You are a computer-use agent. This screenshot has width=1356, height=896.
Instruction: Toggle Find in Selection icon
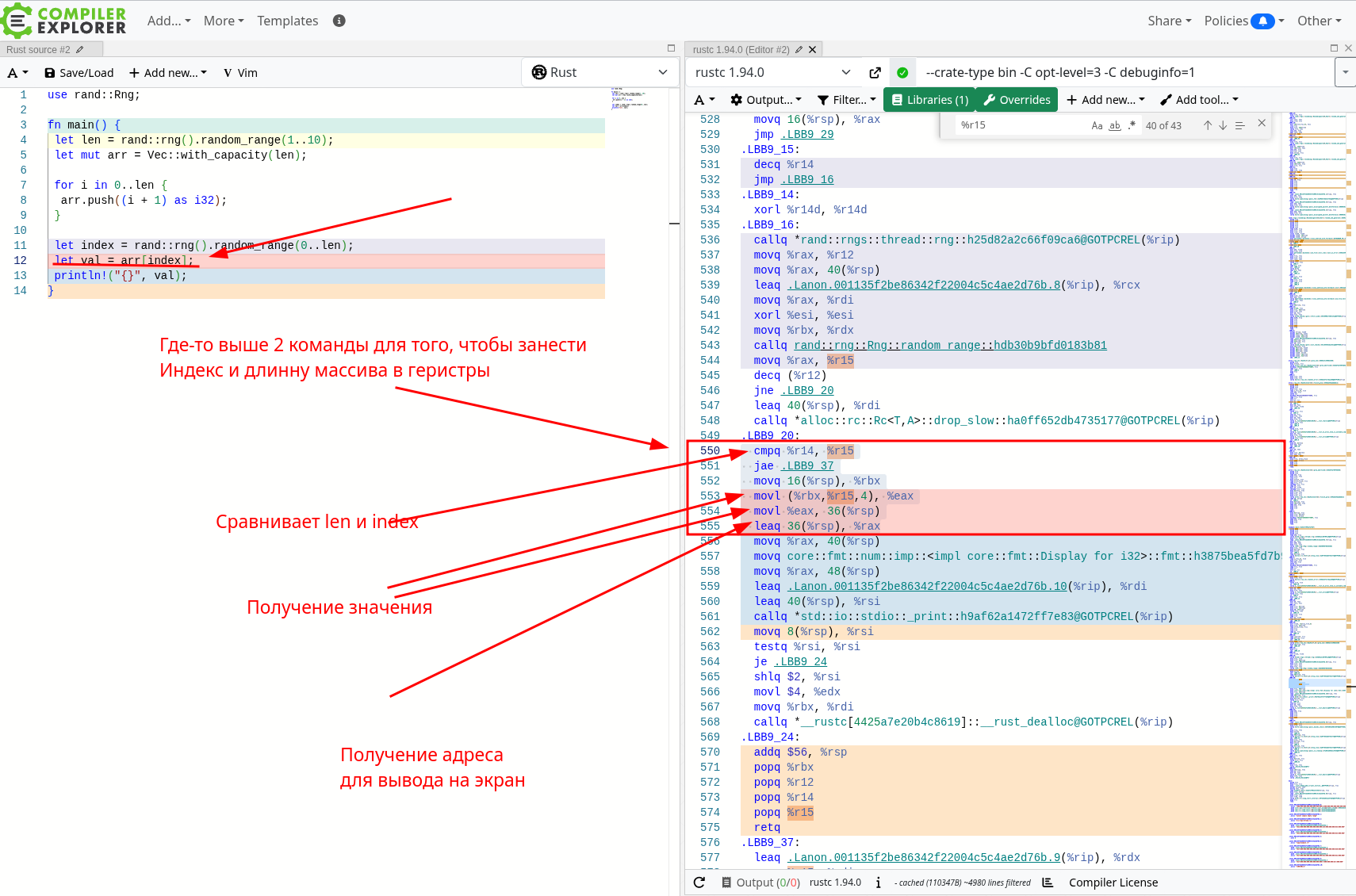pyautogui.click(x=1239, y=125)
